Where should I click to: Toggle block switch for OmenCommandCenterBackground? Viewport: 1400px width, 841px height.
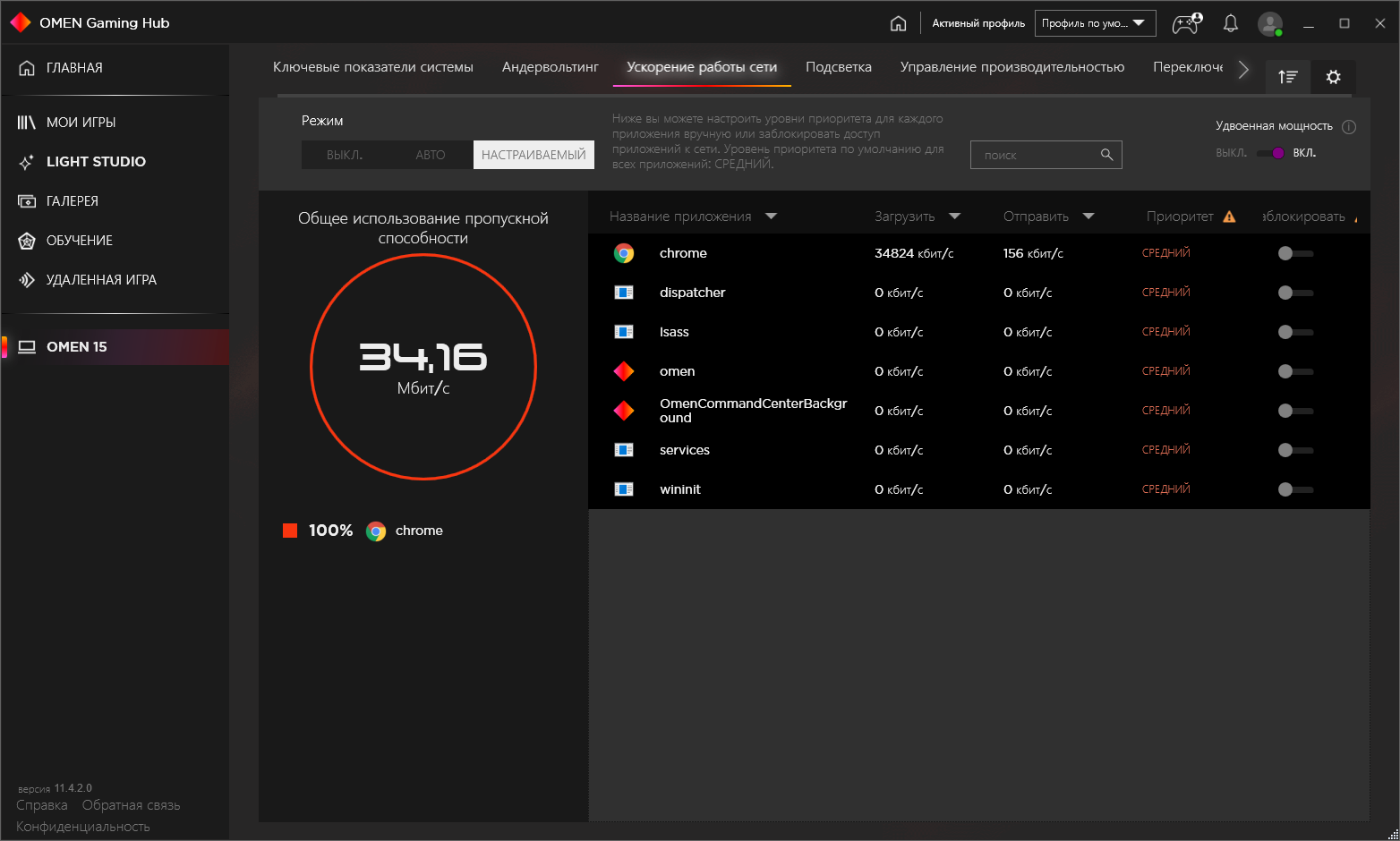pyautogui.click(x=1295, y=411)
